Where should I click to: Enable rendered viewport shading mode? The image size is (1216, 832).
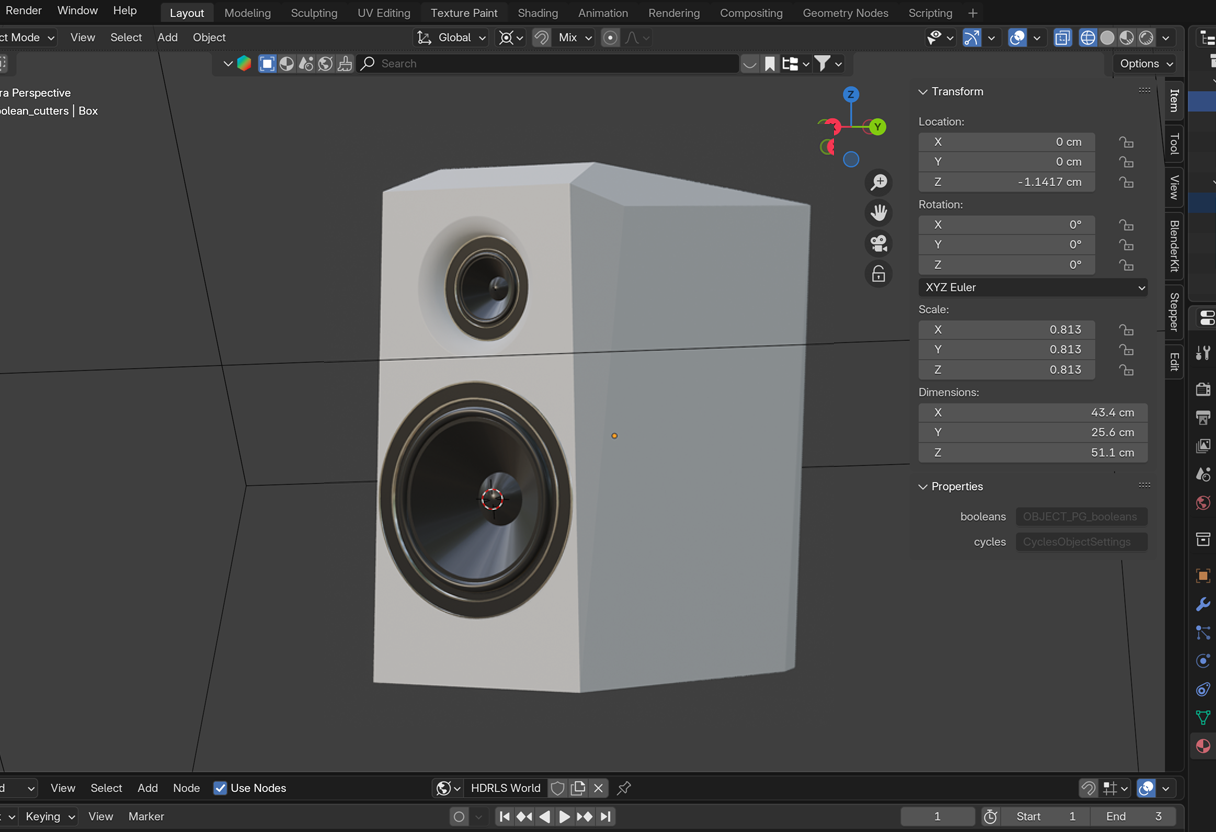(1146, 38)
